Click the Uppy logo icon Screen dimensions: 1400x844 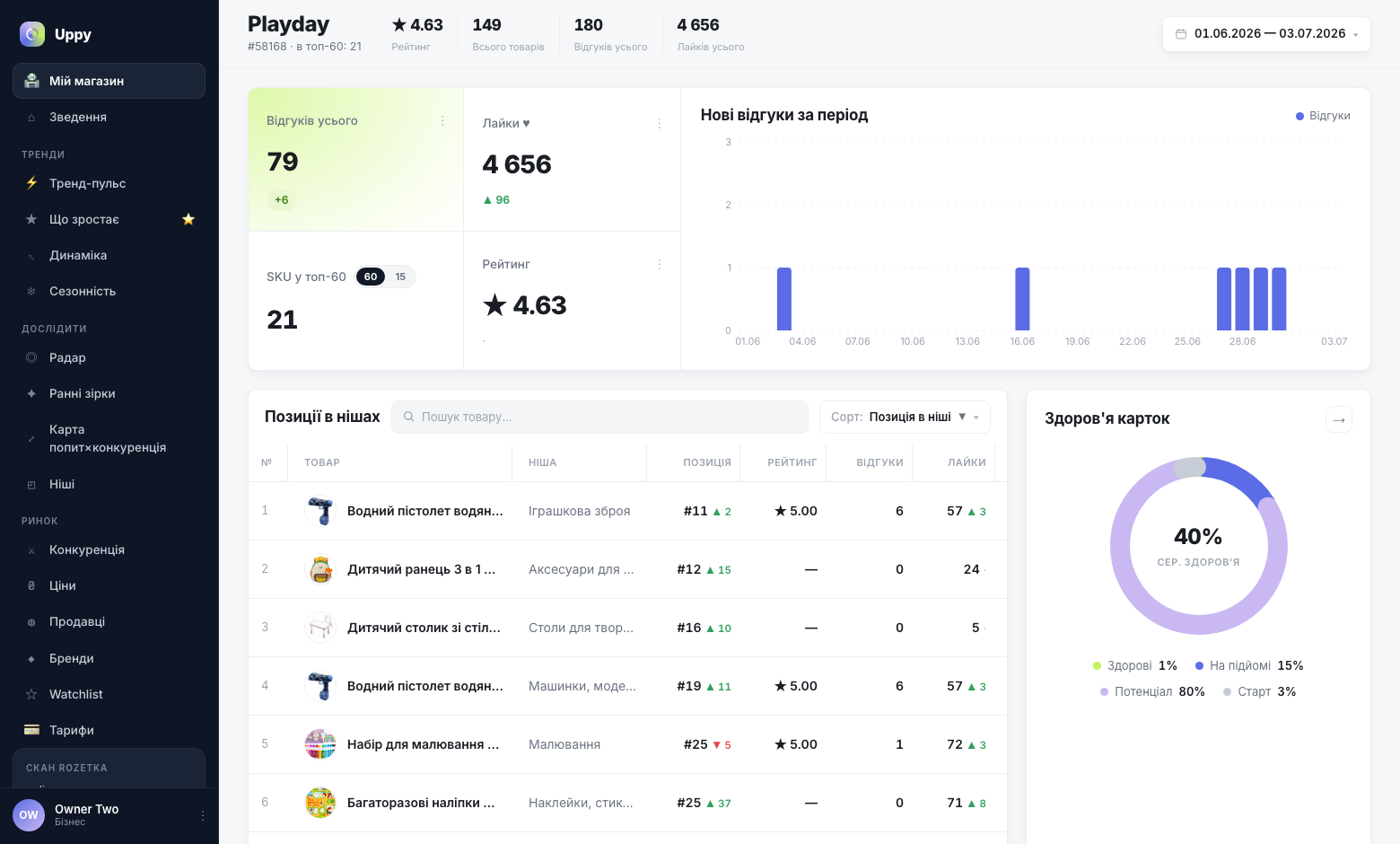click(32, 34)
